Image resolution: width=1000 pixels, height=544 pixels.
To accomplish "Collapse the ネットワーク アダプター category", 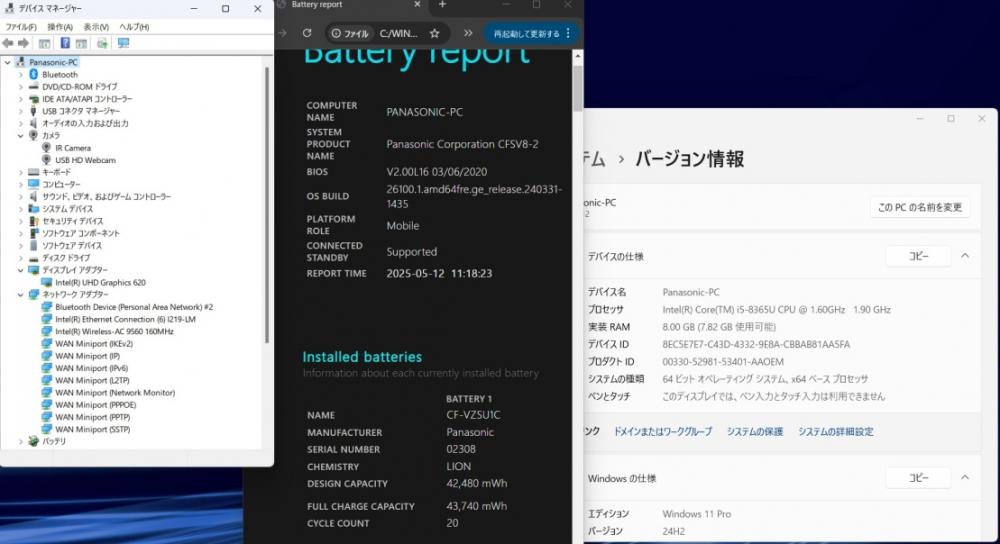I will pyautogui.click(x=20, y=295).
